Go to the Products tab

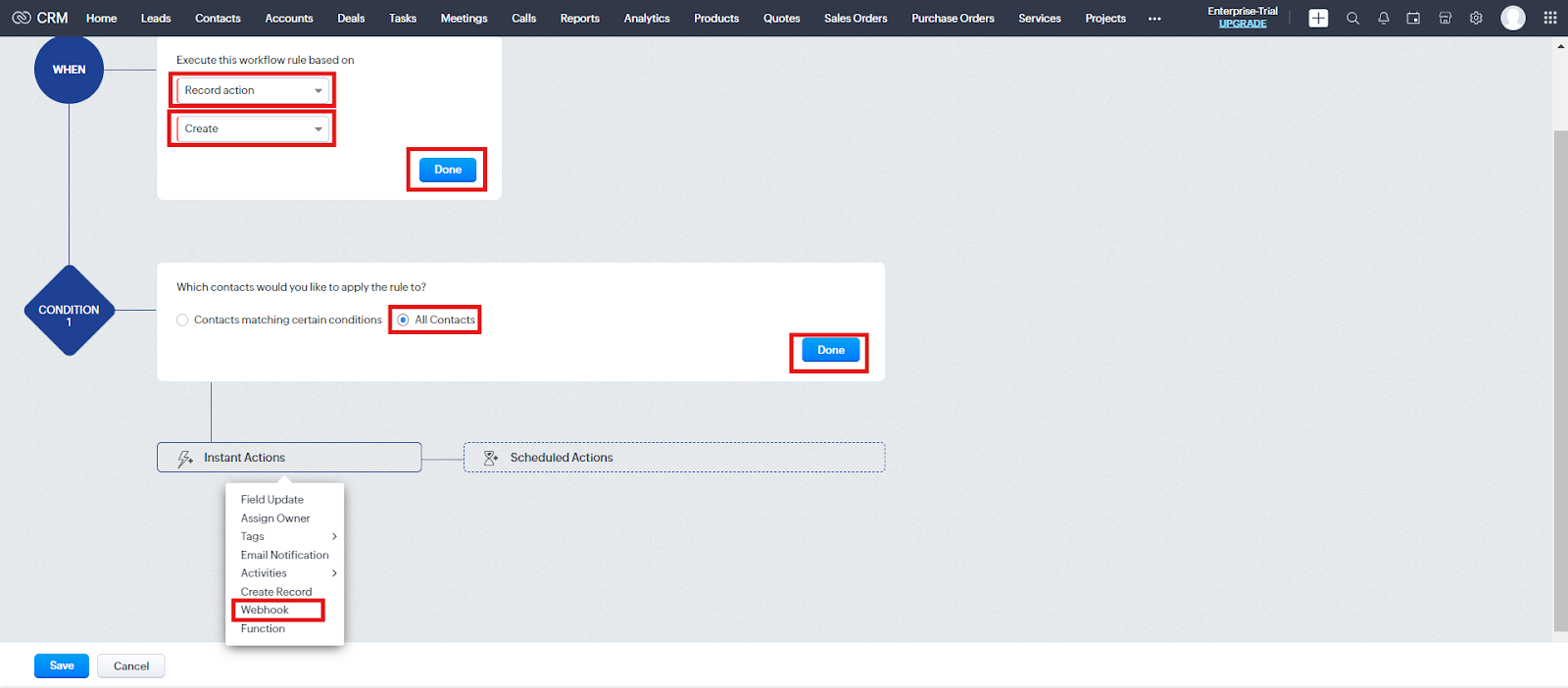716,19
